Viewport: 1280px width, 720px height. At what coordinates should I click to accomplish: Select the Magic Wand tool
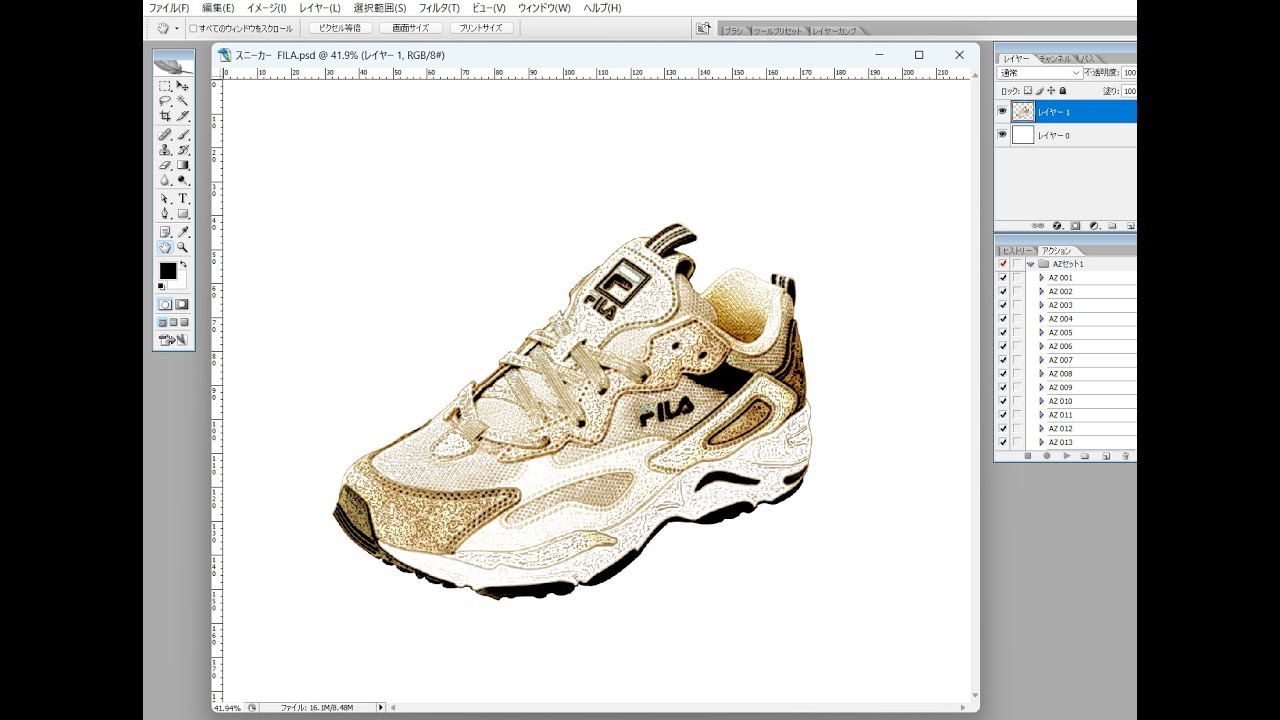tap(183, 101)
